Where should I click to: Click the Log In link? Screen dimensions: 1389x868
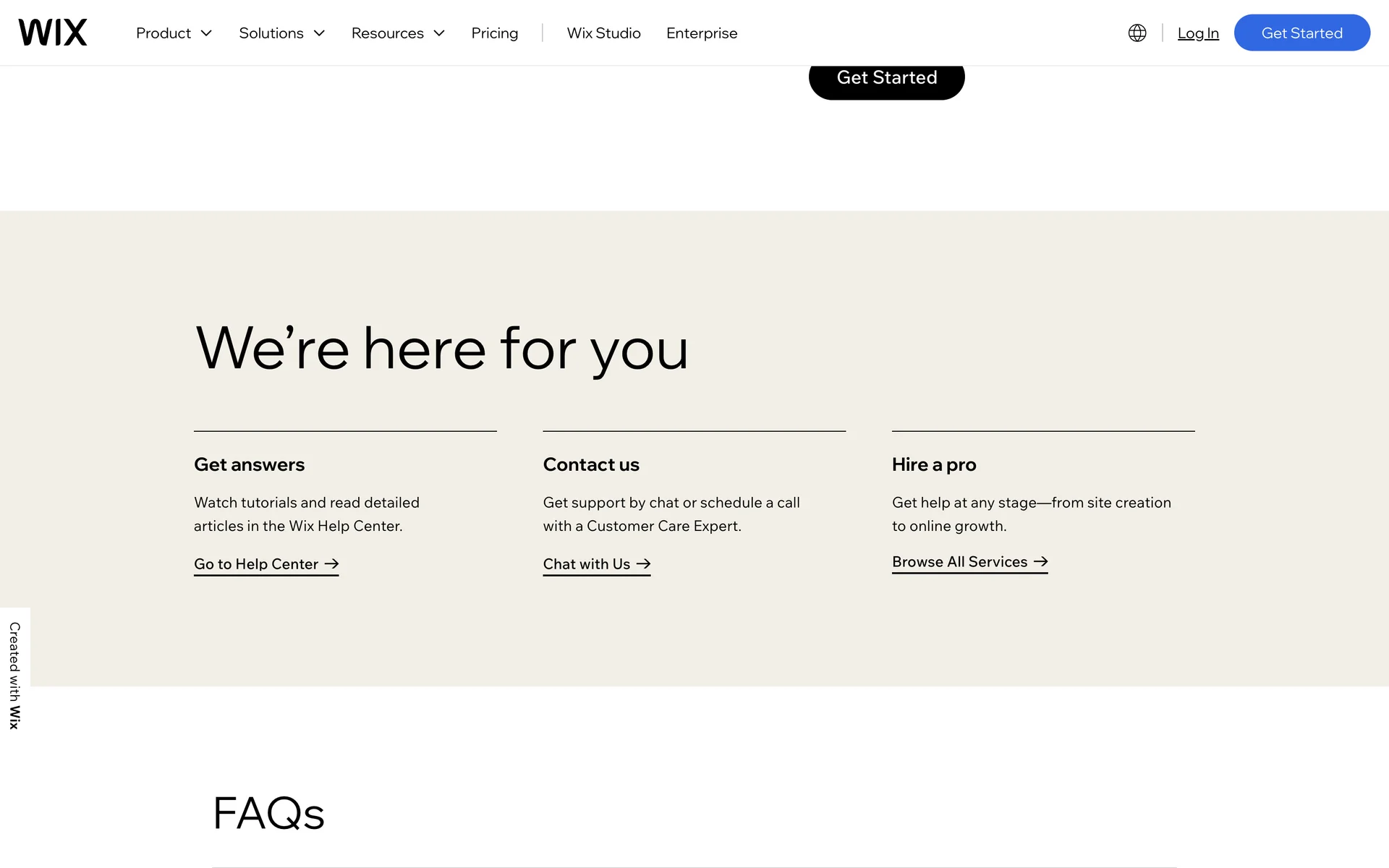pos(1197,33)
